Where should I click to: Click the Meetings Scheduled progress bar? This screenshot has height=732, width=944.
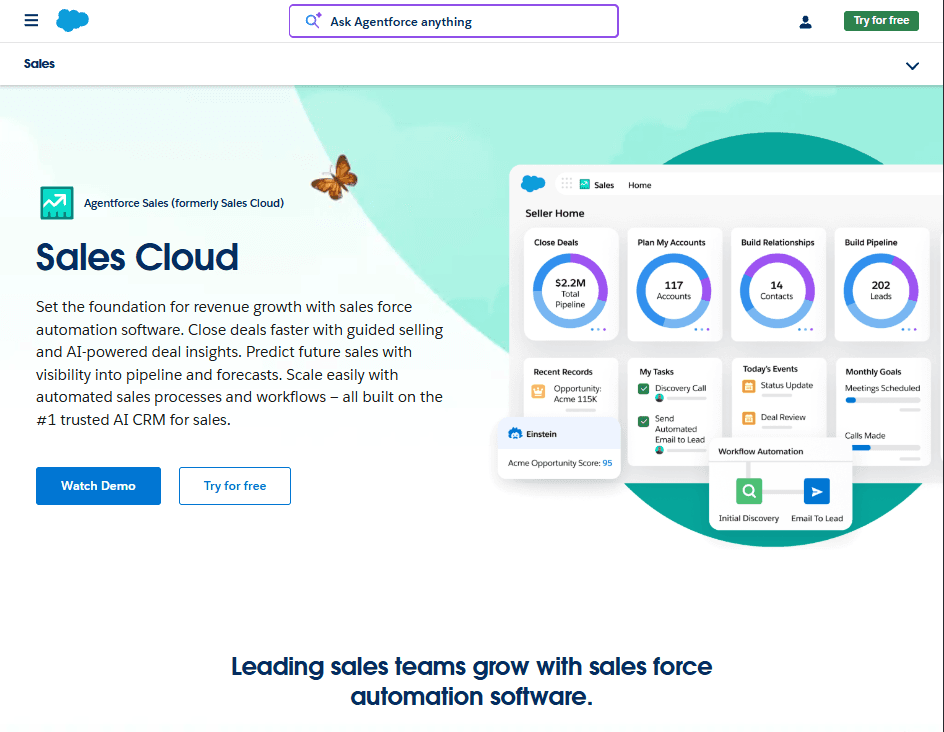pyautogui.click(x=883, y=400)
